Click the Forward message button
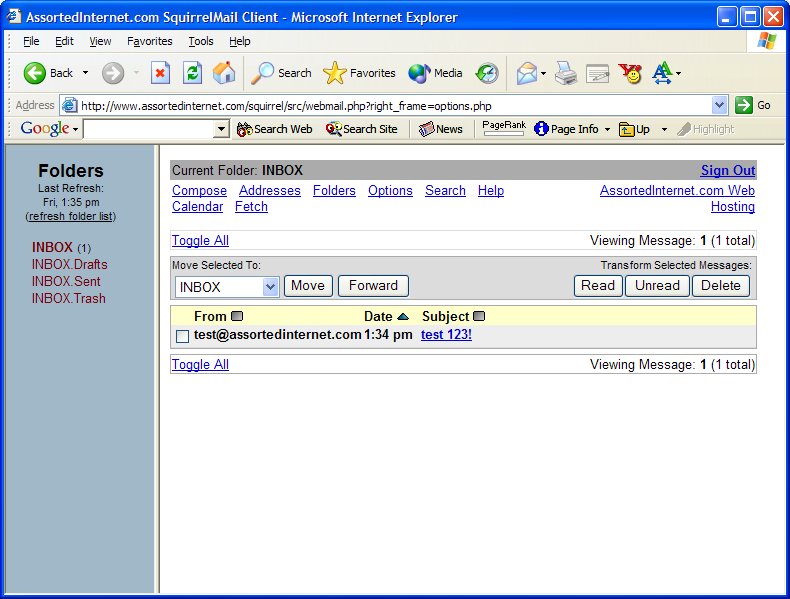 [x=373, y=286]
